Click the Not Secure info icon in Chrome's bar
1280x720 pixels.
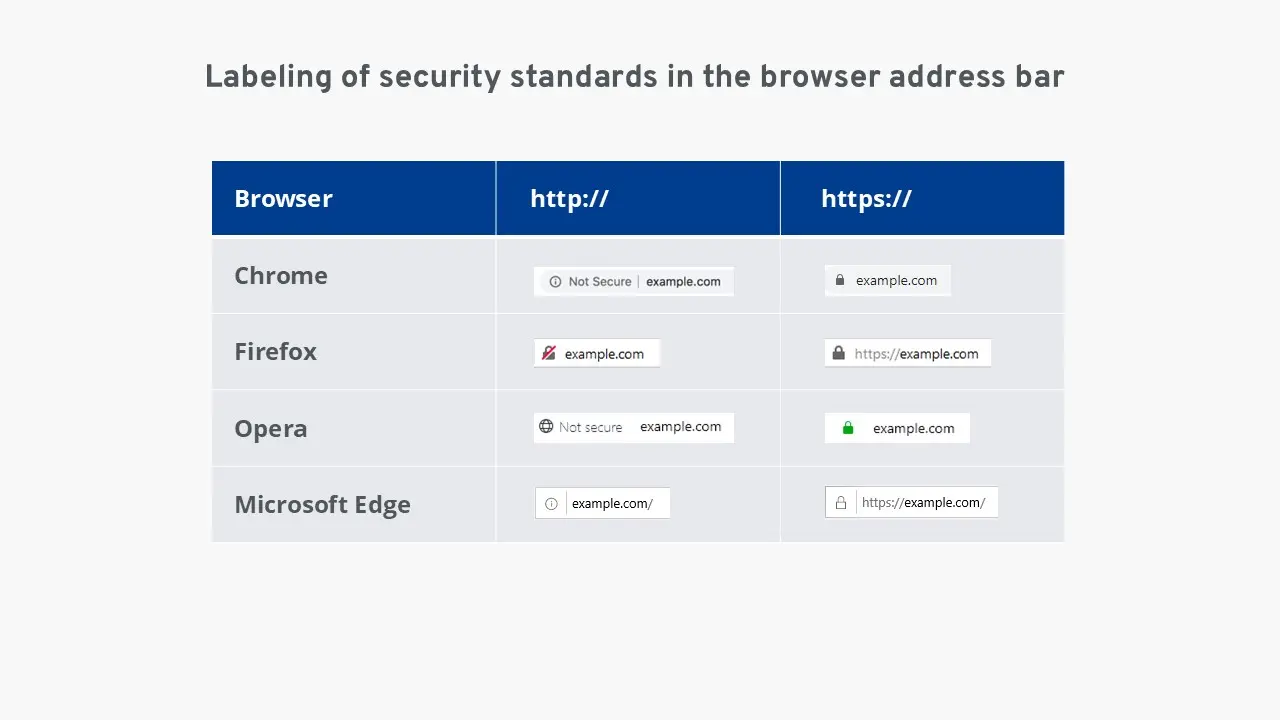point(554,281)
